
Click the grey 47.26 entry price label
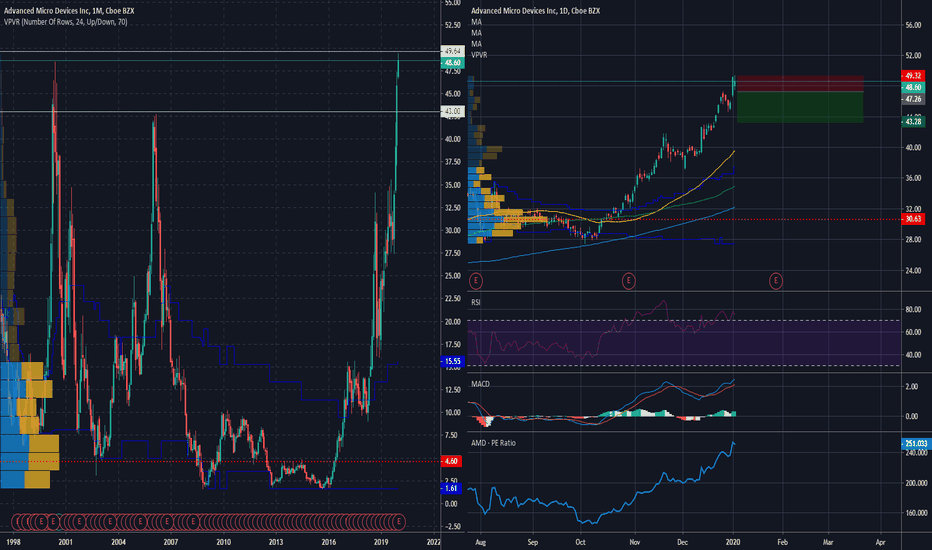pyautogui.click(x=913, y=99)
